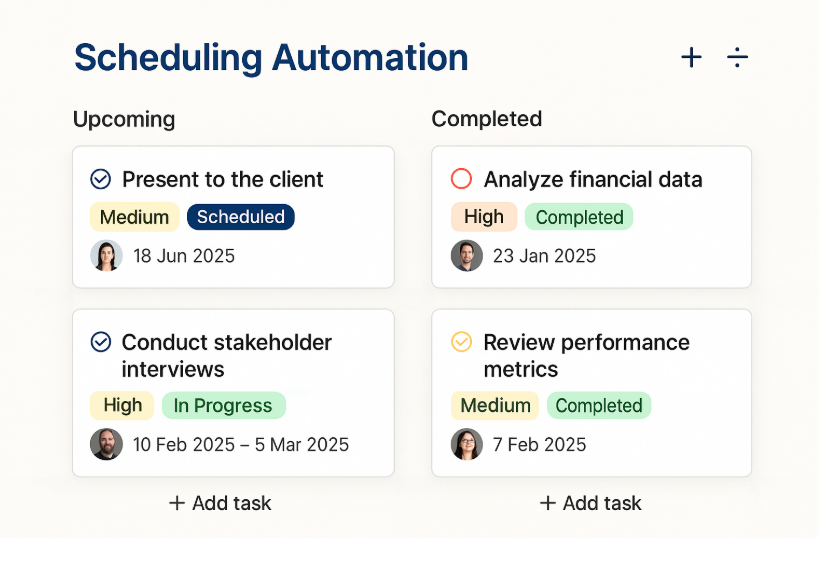Open the filter options icon in header

click(x=737, y=58)
